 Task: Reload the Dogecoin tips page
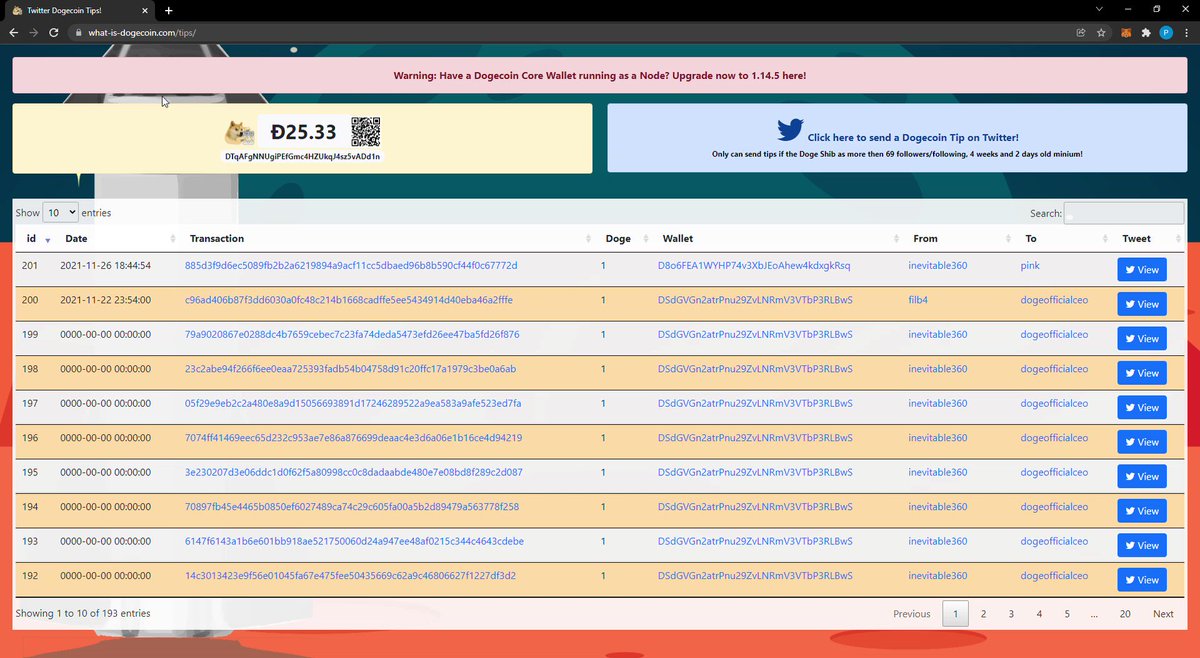pyautogui.click(x=54, y=32)
